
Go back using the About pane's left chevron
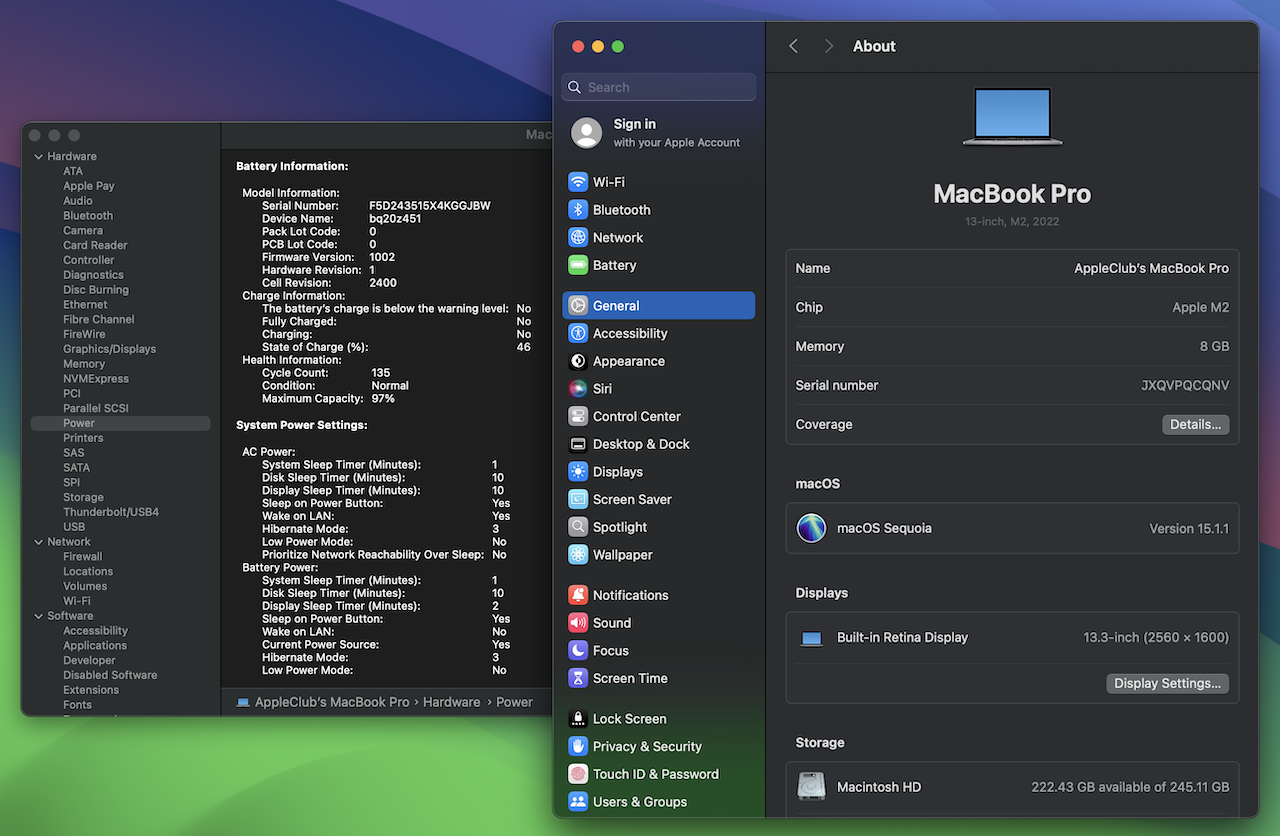(794, 46)
